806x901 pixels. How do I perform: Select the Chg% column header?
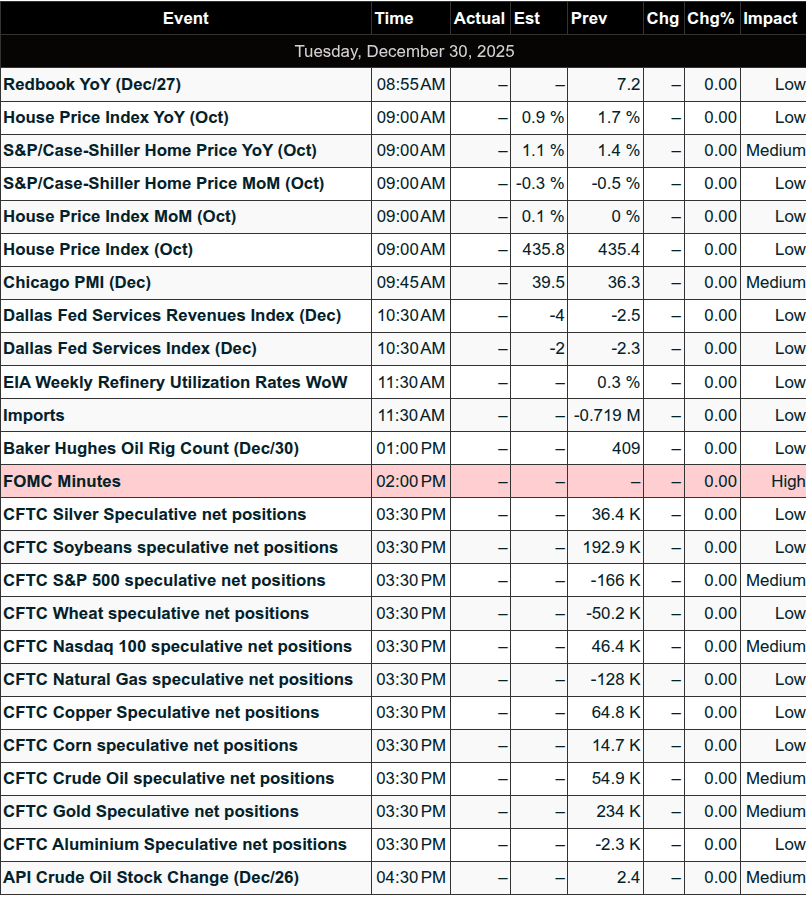[711, 18]
